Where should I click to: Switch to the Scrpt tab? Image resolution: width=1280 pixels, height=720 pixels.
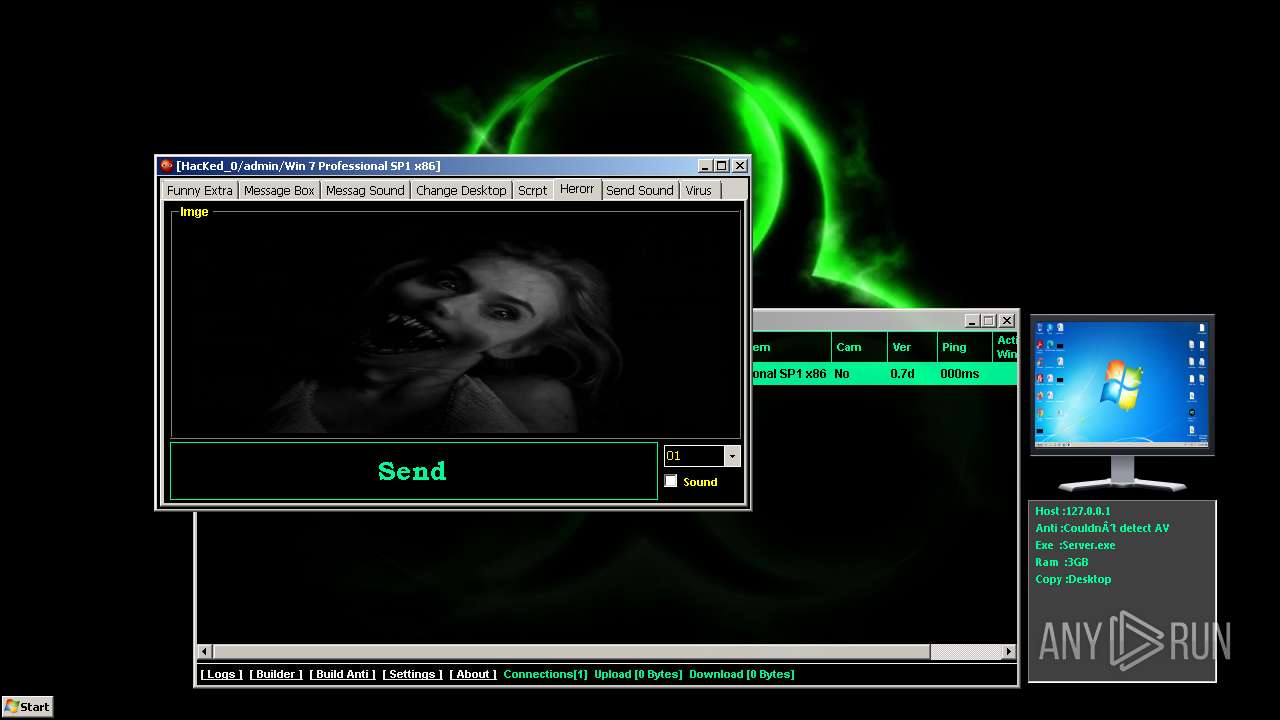pos(532,190)
